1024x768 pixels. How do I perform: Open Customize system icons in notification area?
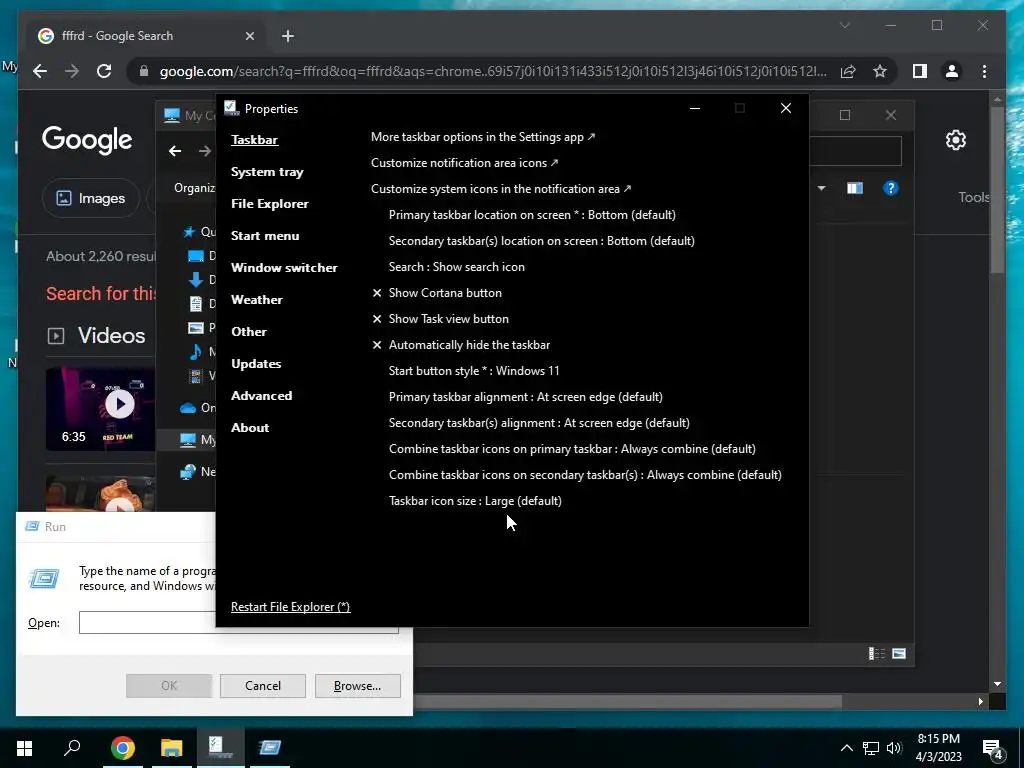click(501, 189)
